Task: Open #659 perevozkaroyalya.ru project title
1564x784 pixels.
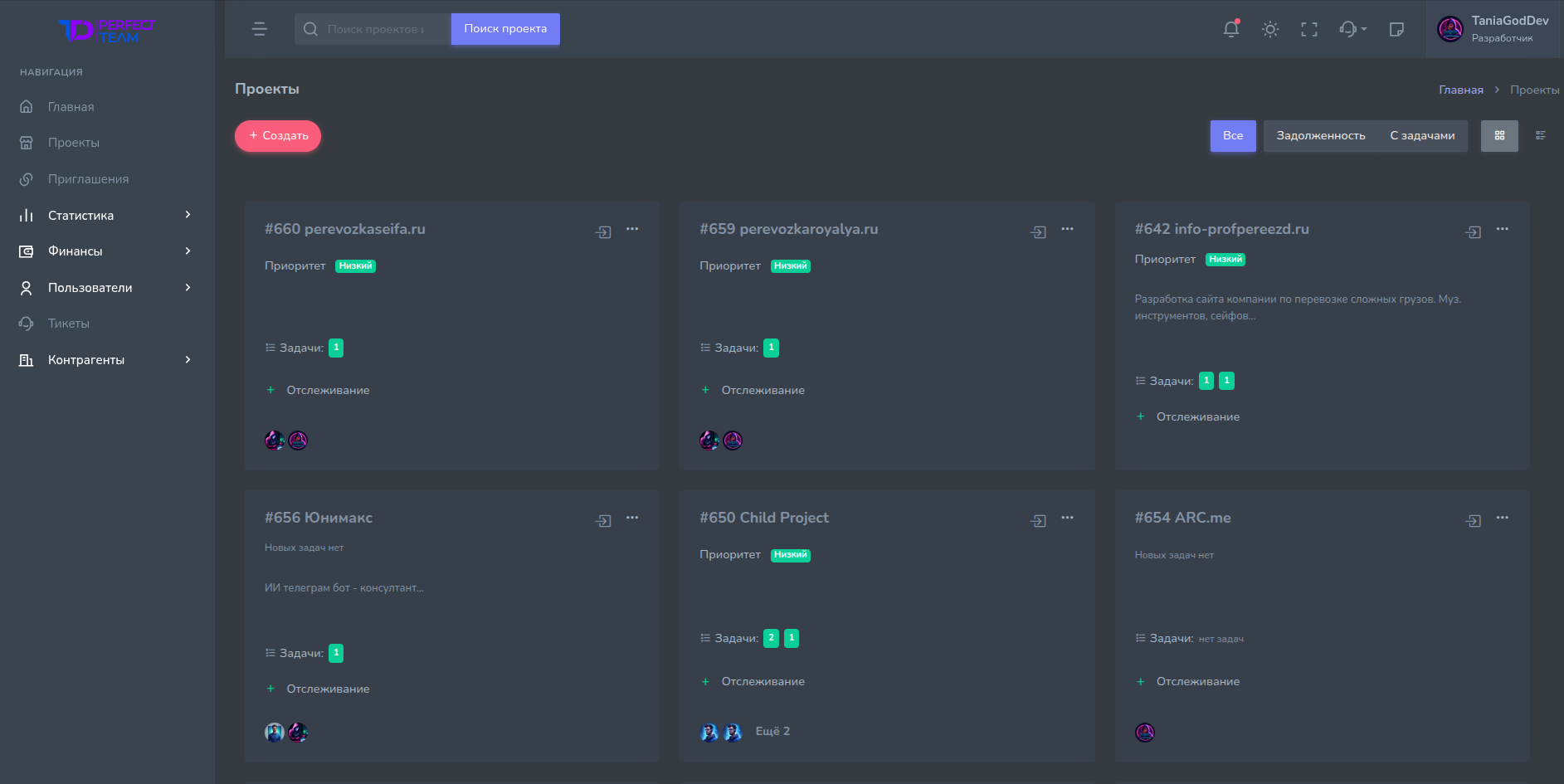Action: pyautogui.click(x=789, y=229)
